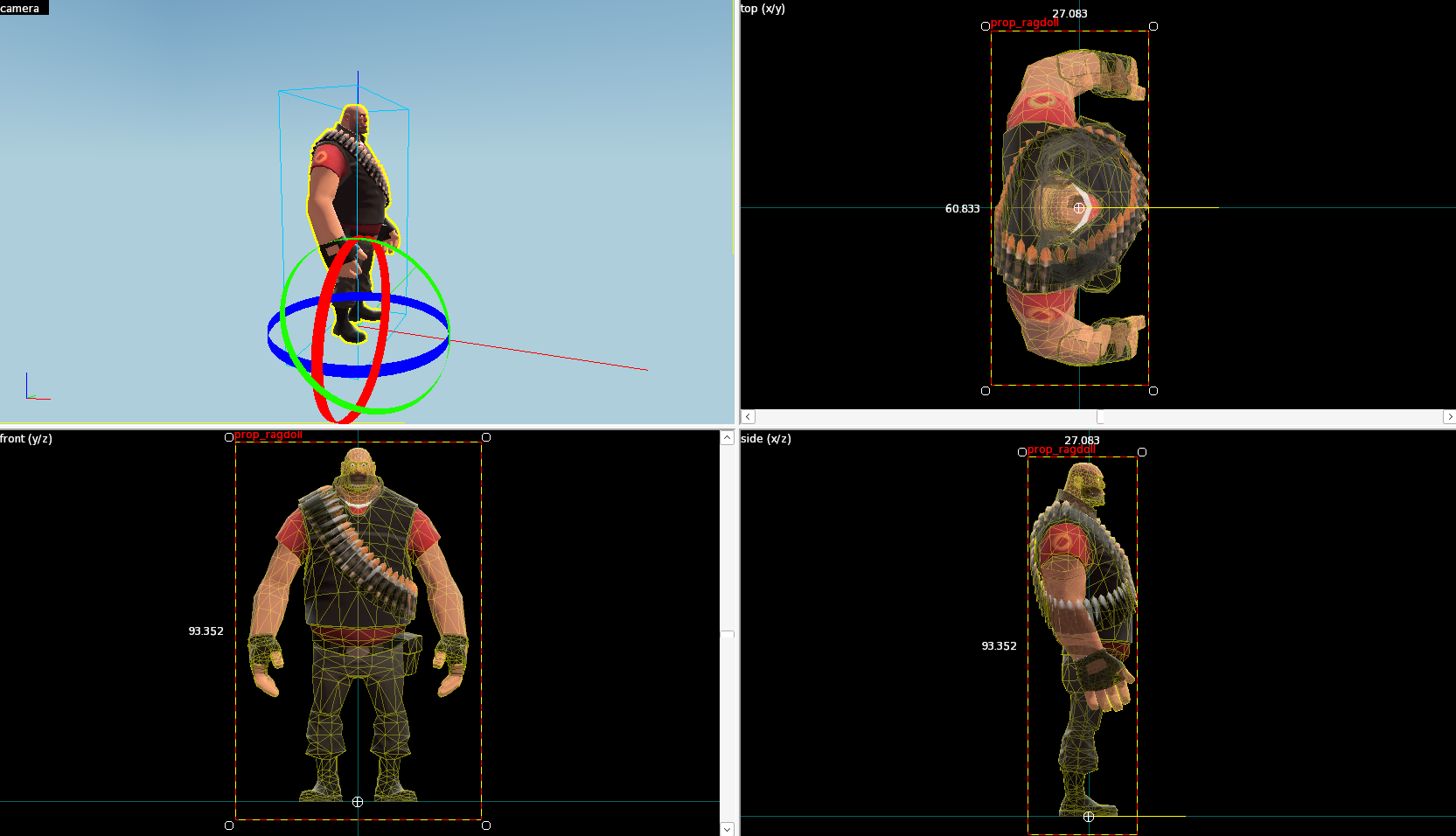Select the Heavy wireframe in front view

[x=359, y=624]
